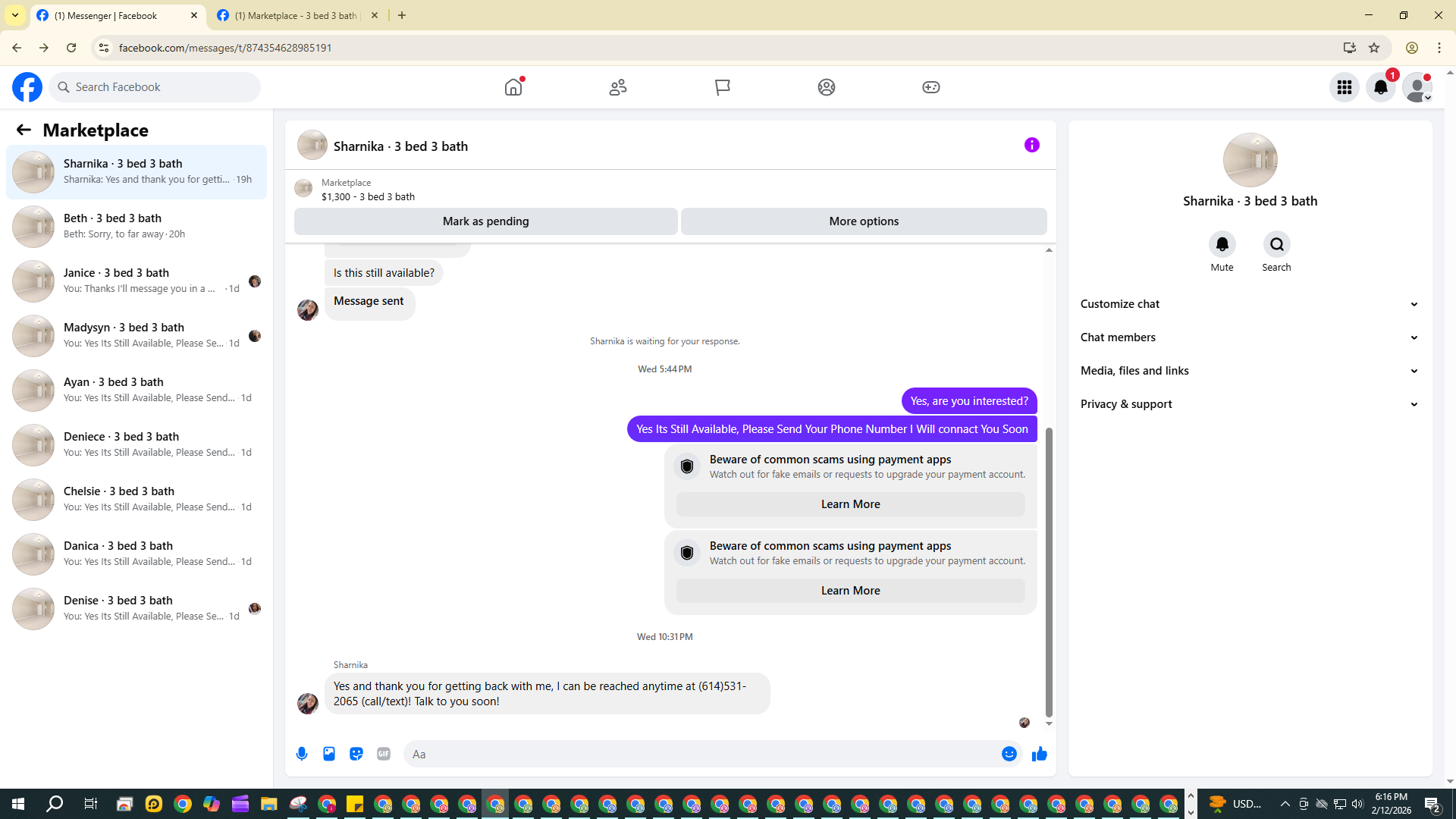Image resolution: width=1456 pixels, height=819 pixels.
Task: Expand the Customize chat section
Action: [1250, 304]
